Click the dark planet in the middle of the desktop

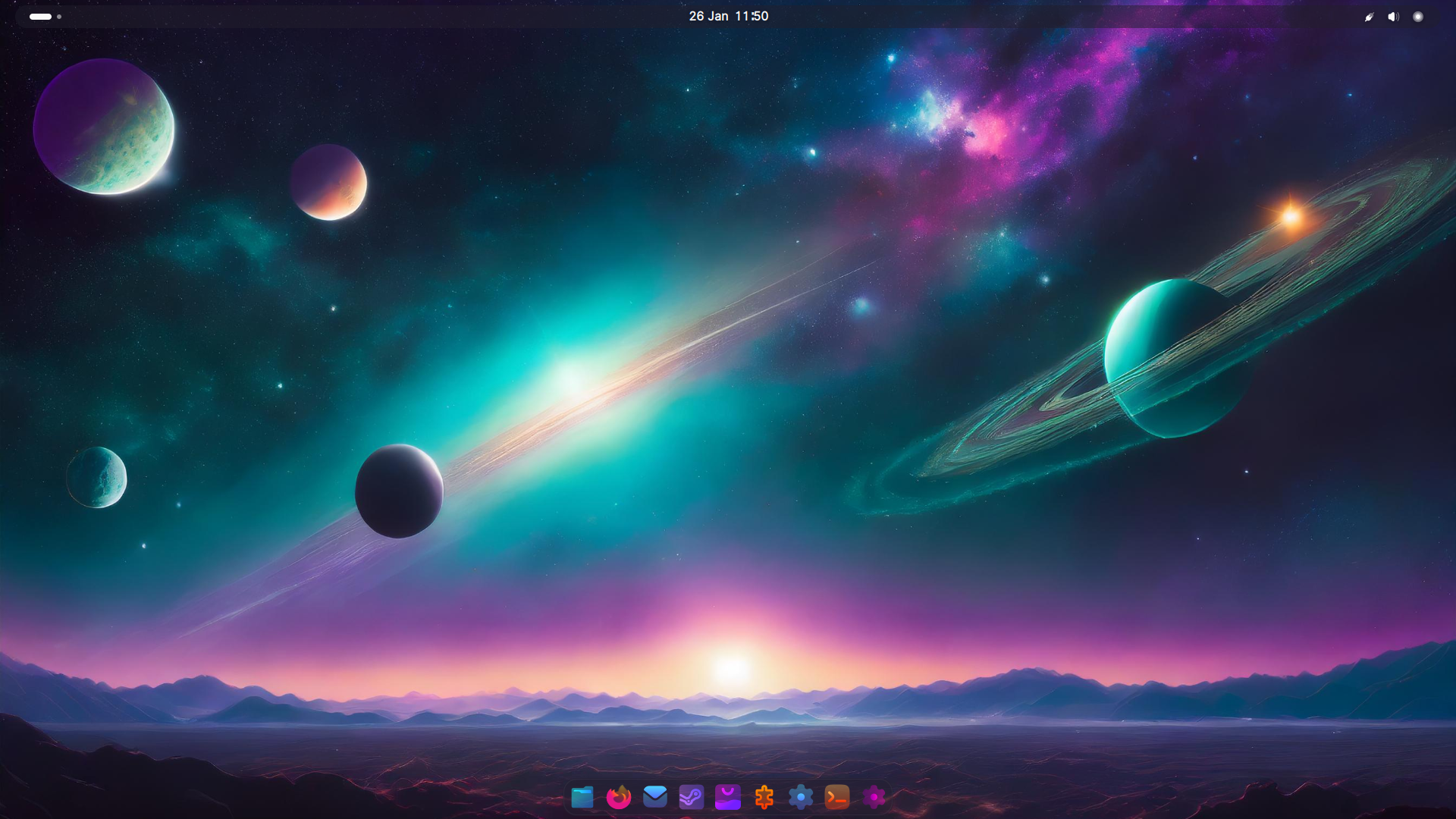click(x=399, y=491)
